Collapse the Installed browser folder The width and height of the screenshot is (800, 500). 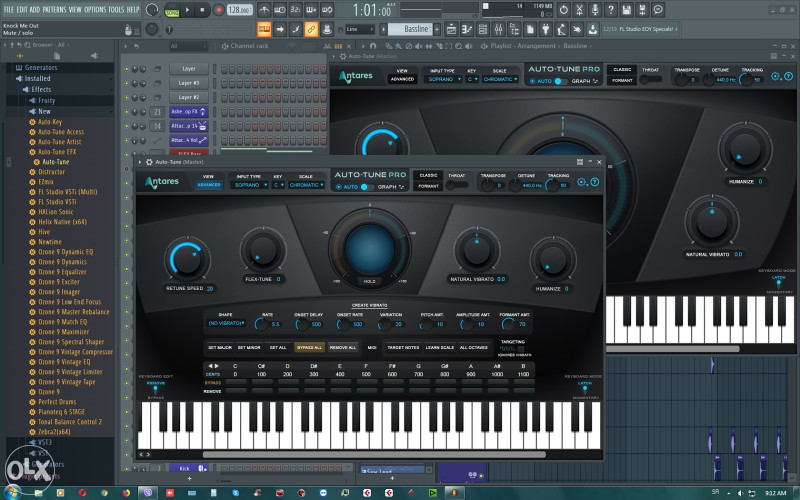coord(37,79)
